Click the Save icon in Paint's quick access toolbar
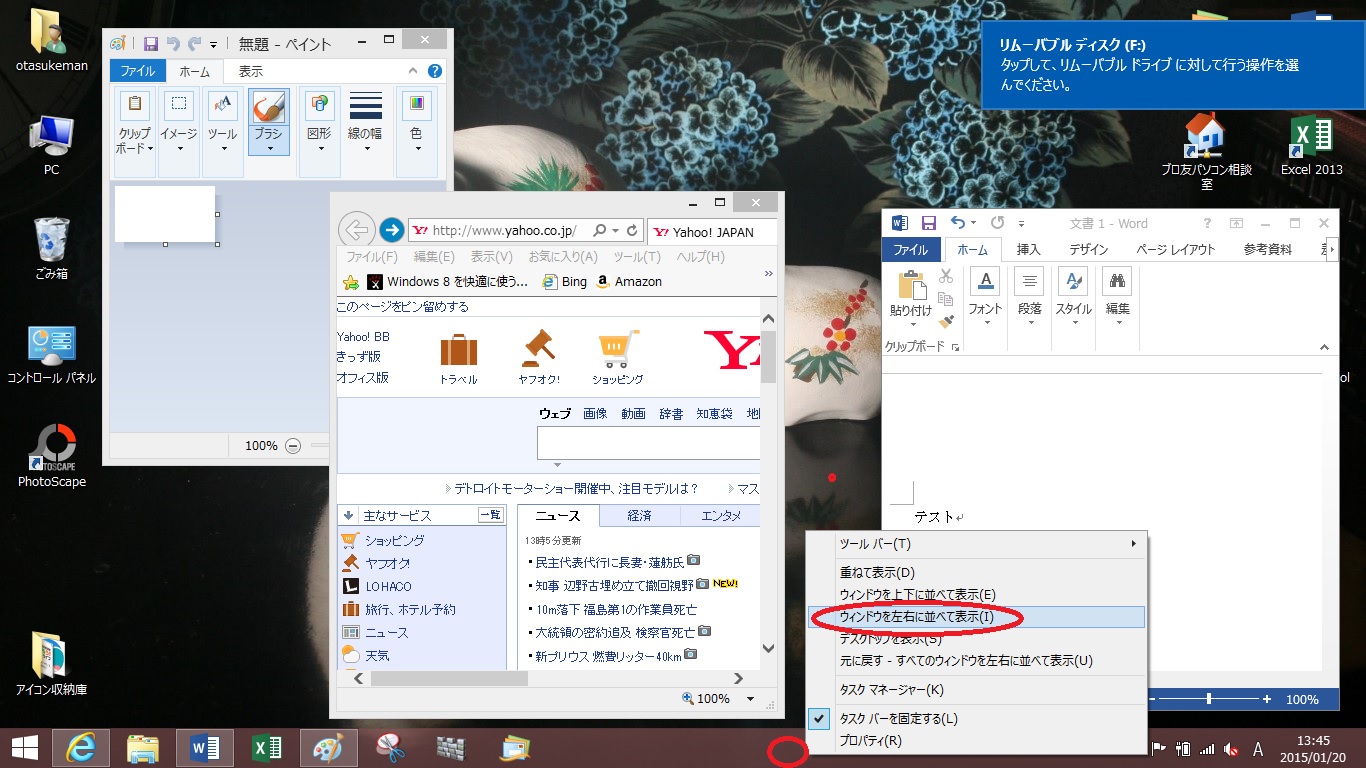Screen dimensions: 1366x768 [151, 44]
